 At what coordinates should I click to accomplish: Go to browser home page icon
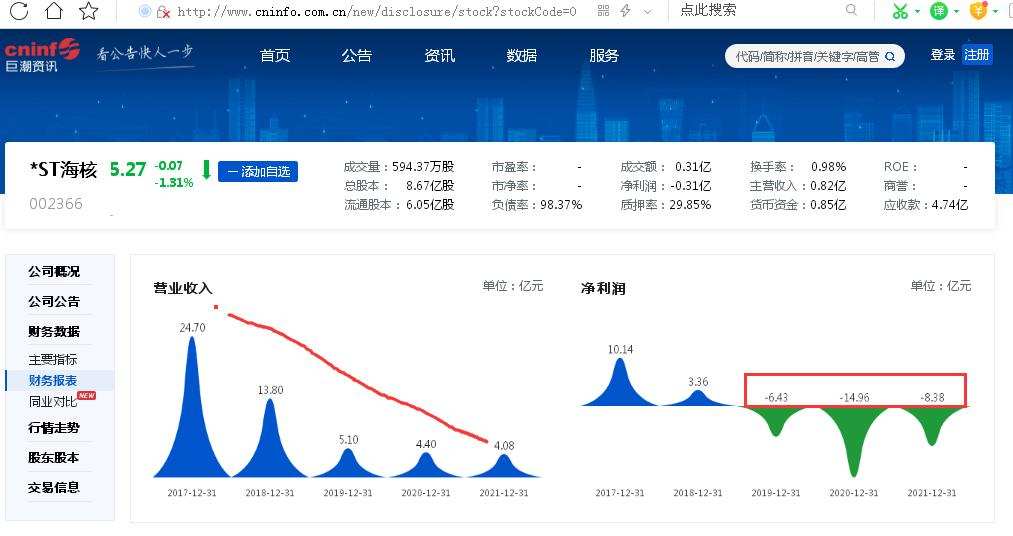pos(54,10)
